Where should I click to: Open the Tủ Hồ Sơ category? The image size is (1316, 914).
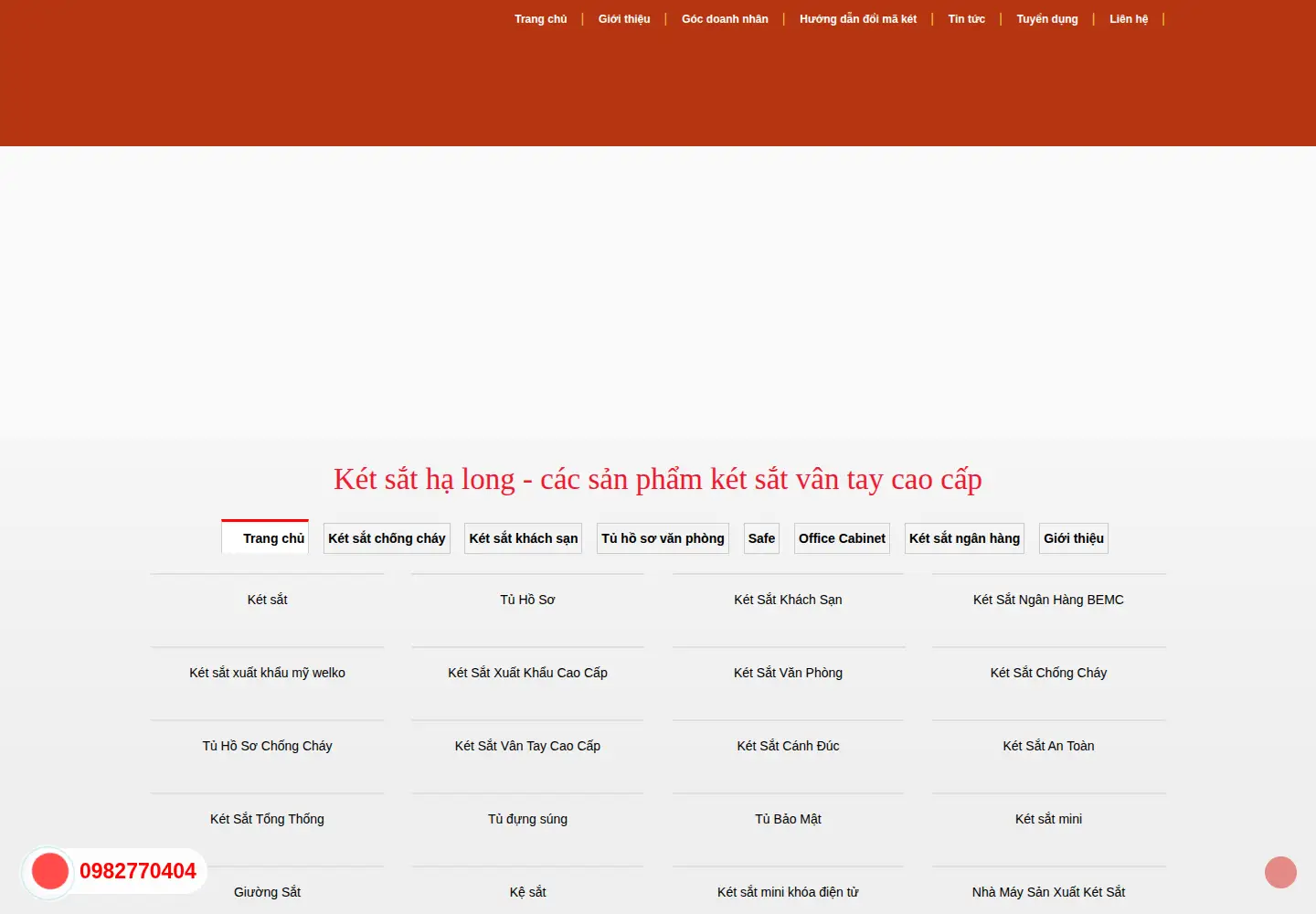pyautogui.click(x=527, y=600)
